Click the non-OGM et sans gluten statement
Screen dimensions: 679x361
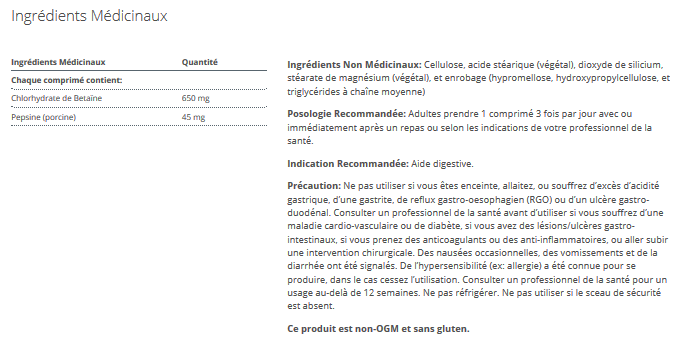pyautogui.click(x=378, y=329)
